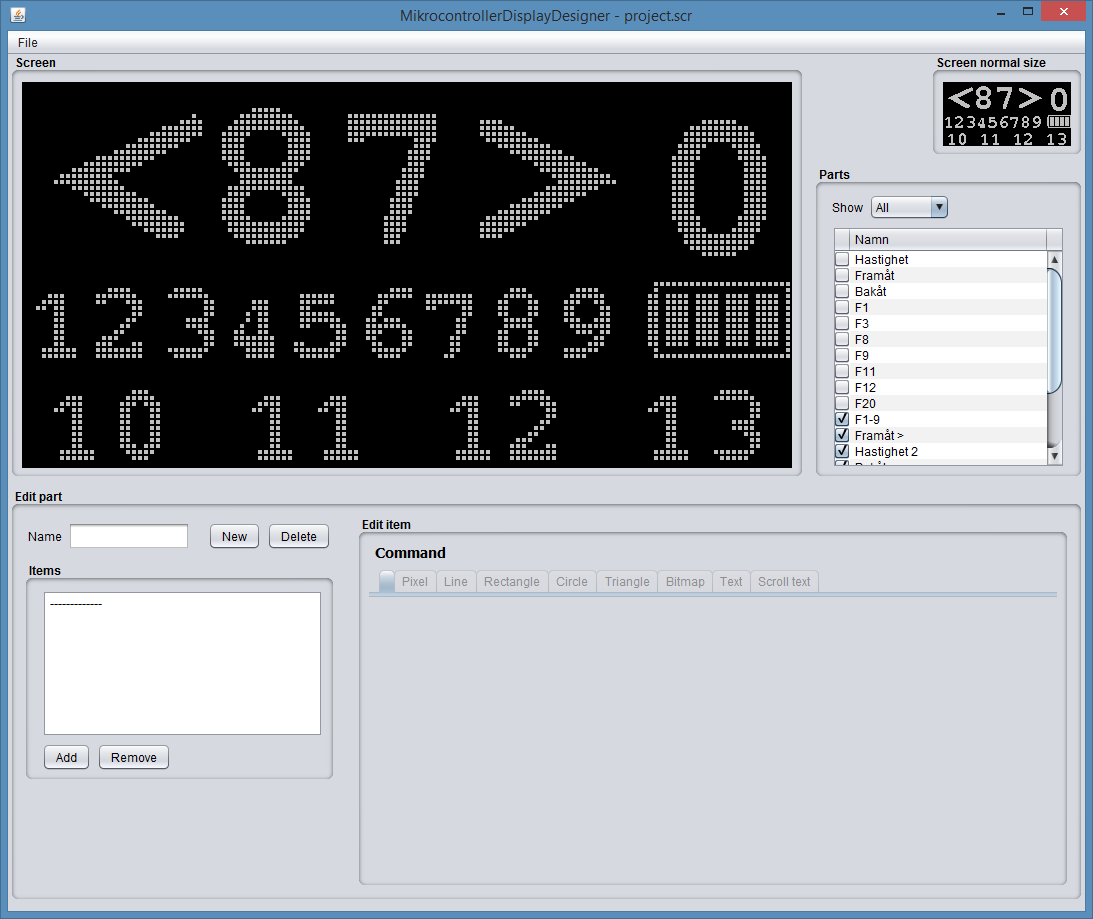Click the left arrow symbol on screen
Screen dimensions: 1093x919
coord(128,176)
